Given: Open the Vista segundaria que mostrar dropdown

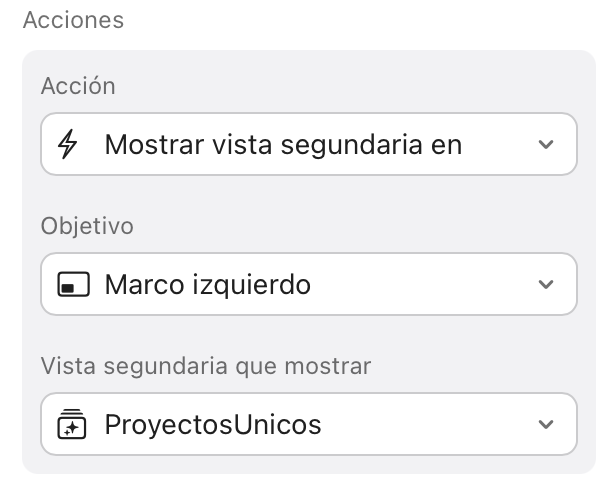Looking at the screenshot, I should click(x=309, y=425).
